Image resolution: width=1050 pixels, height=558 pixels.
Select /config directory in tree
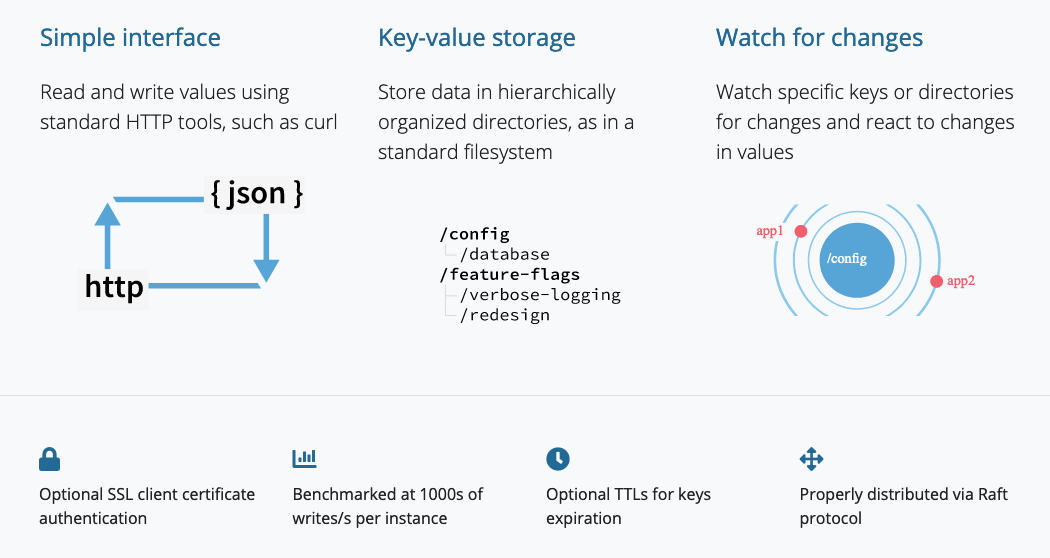coord(474,234)
